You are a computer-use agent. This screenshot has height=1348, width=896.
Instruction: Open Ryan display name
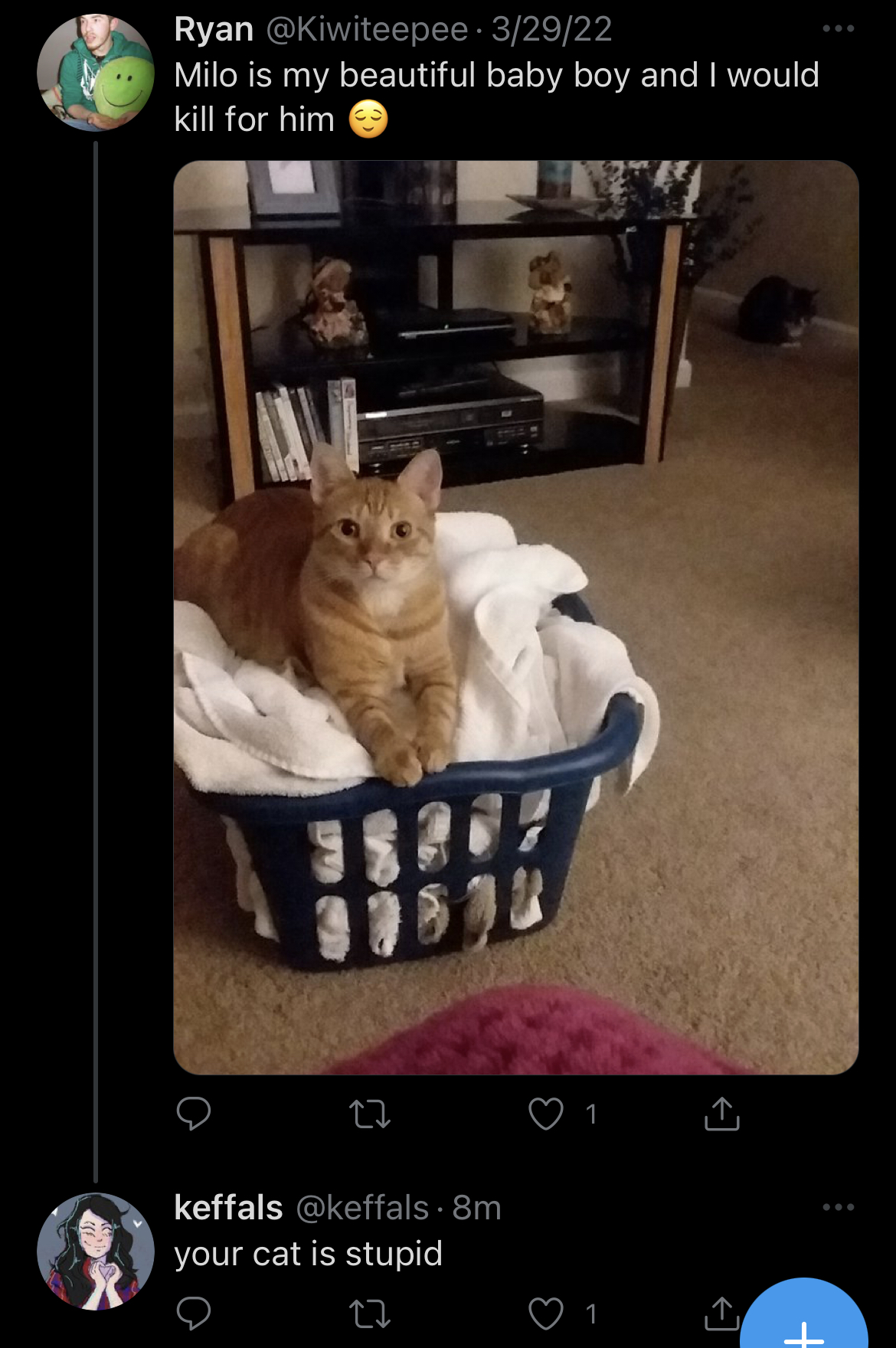214,30
